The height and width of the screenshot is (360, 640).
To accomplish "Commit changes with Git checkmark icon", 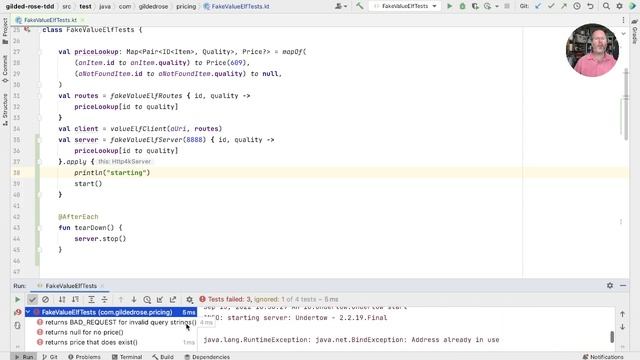I will tap(551, 6).
